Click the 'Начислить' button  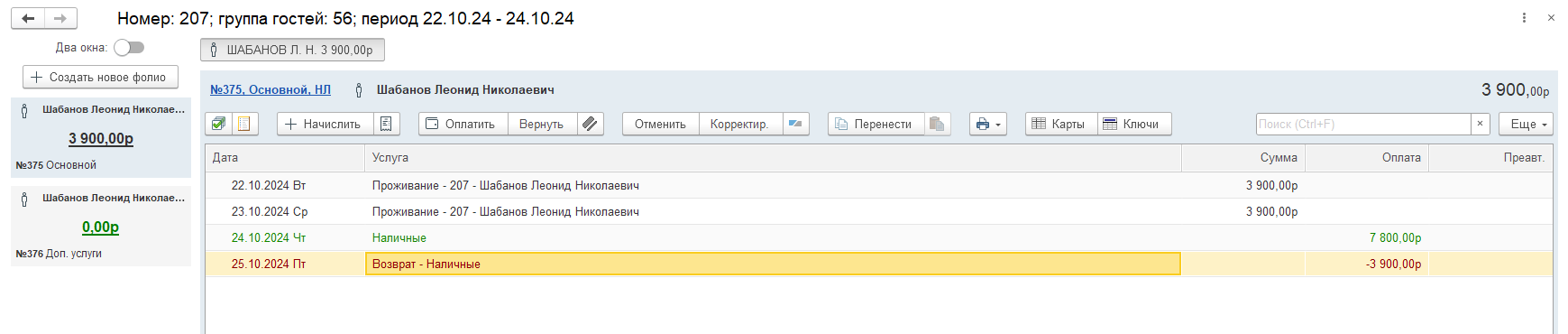tap(326, 124)
